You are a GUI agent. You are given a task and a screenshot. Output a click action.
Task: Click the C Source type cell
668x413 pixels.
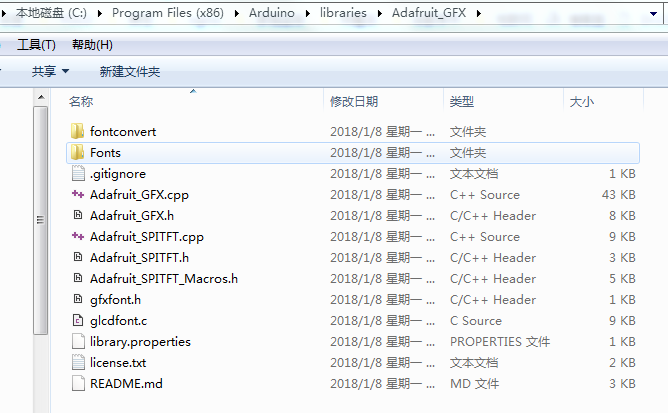pos(476,321)
